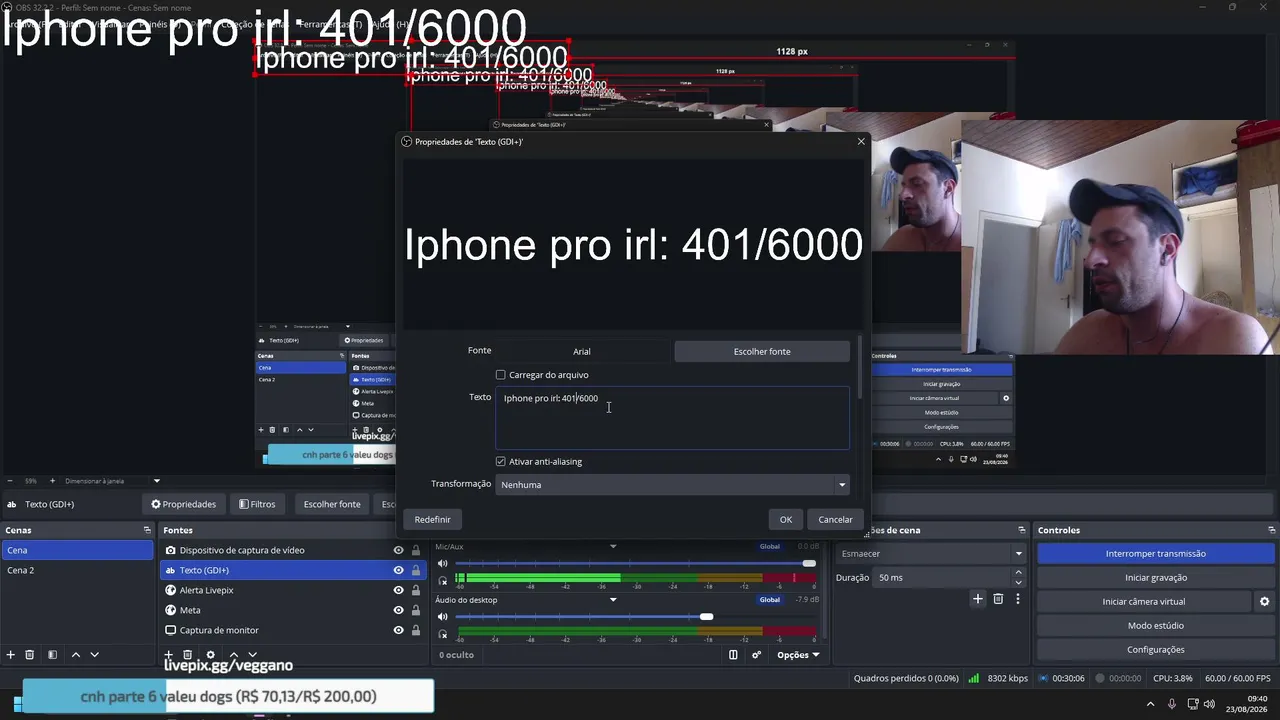1280x720 pixels.
Task: Open the transition properties three-dot menu
Action: point(1018,599)
